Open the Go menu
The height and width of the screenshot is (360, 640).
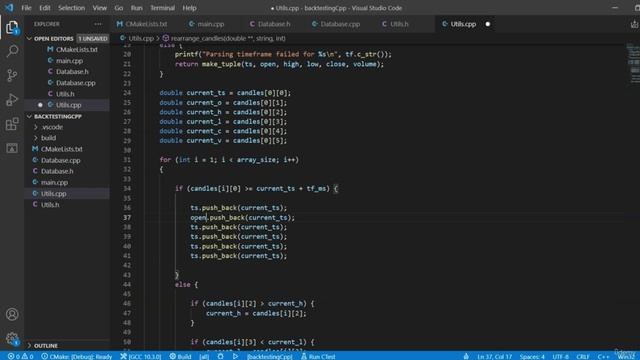(119, 8)
